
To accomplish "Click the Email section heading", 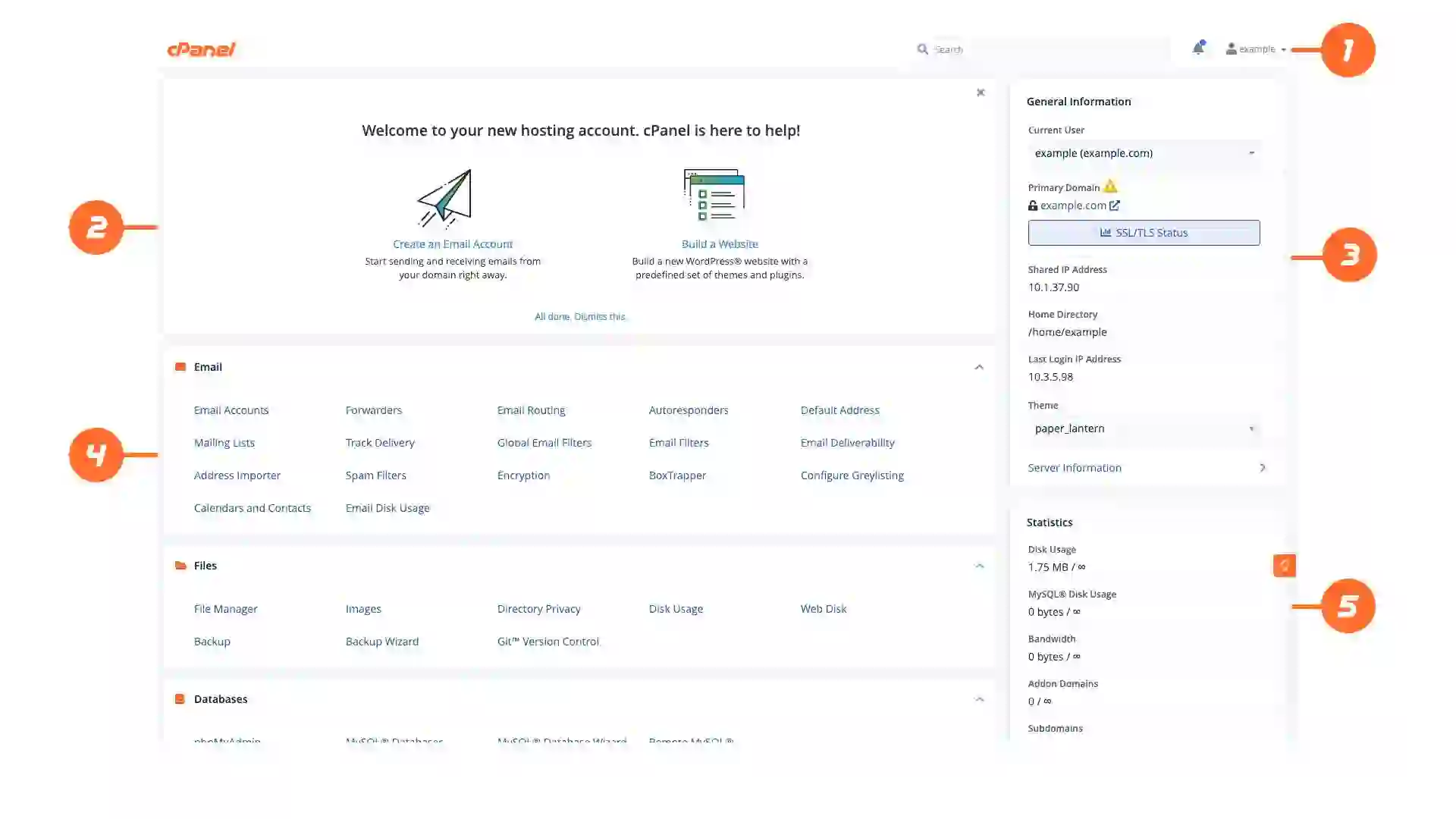I will 208,367.
